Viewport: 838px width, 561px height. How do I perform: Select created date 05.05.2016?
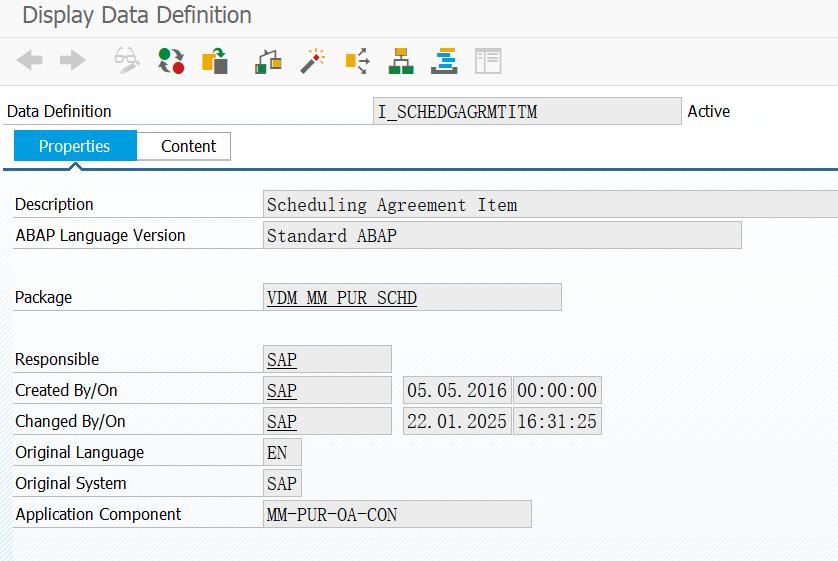click(x=457, y=390)
